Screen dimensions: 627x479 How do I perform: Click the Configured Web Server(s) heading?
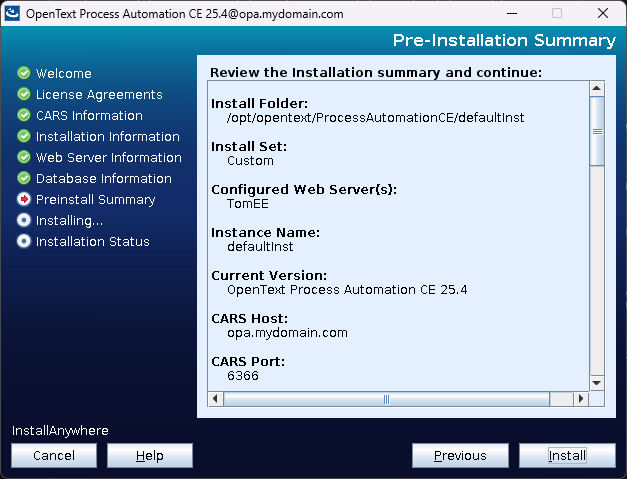click(x=304, y=190)
